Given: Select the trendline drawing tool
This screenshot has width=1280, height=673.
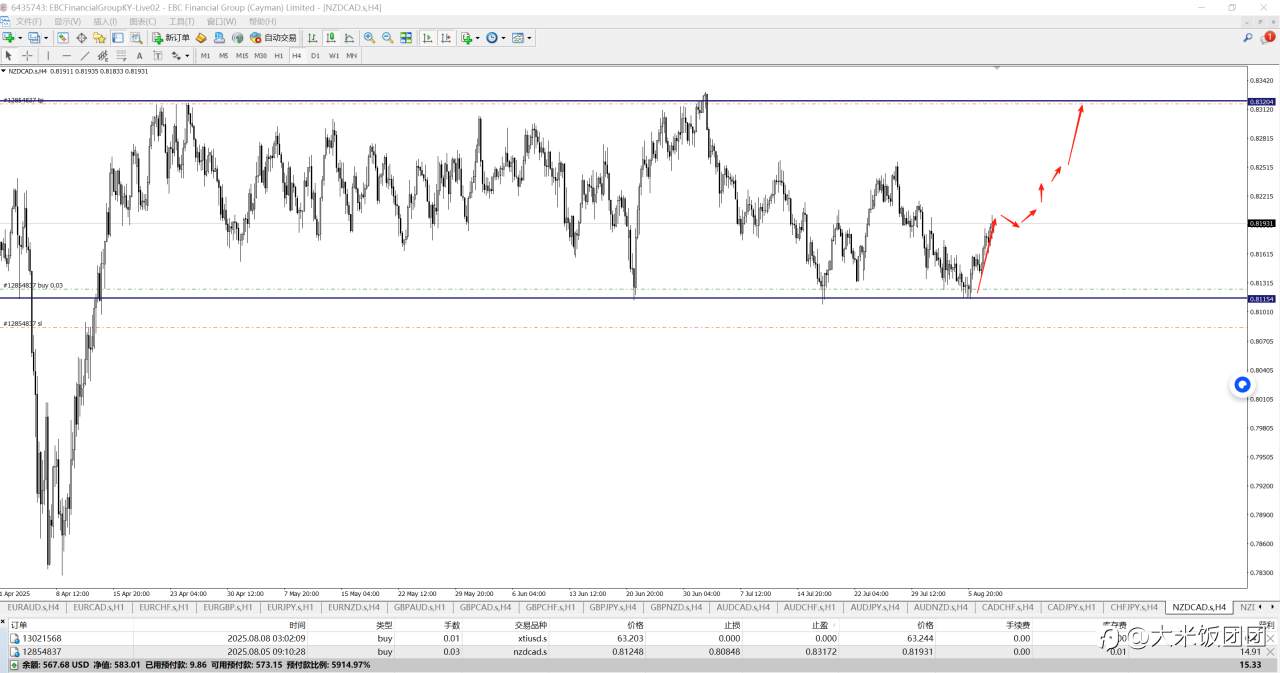Looking at the screenshot, I should 85,56.
